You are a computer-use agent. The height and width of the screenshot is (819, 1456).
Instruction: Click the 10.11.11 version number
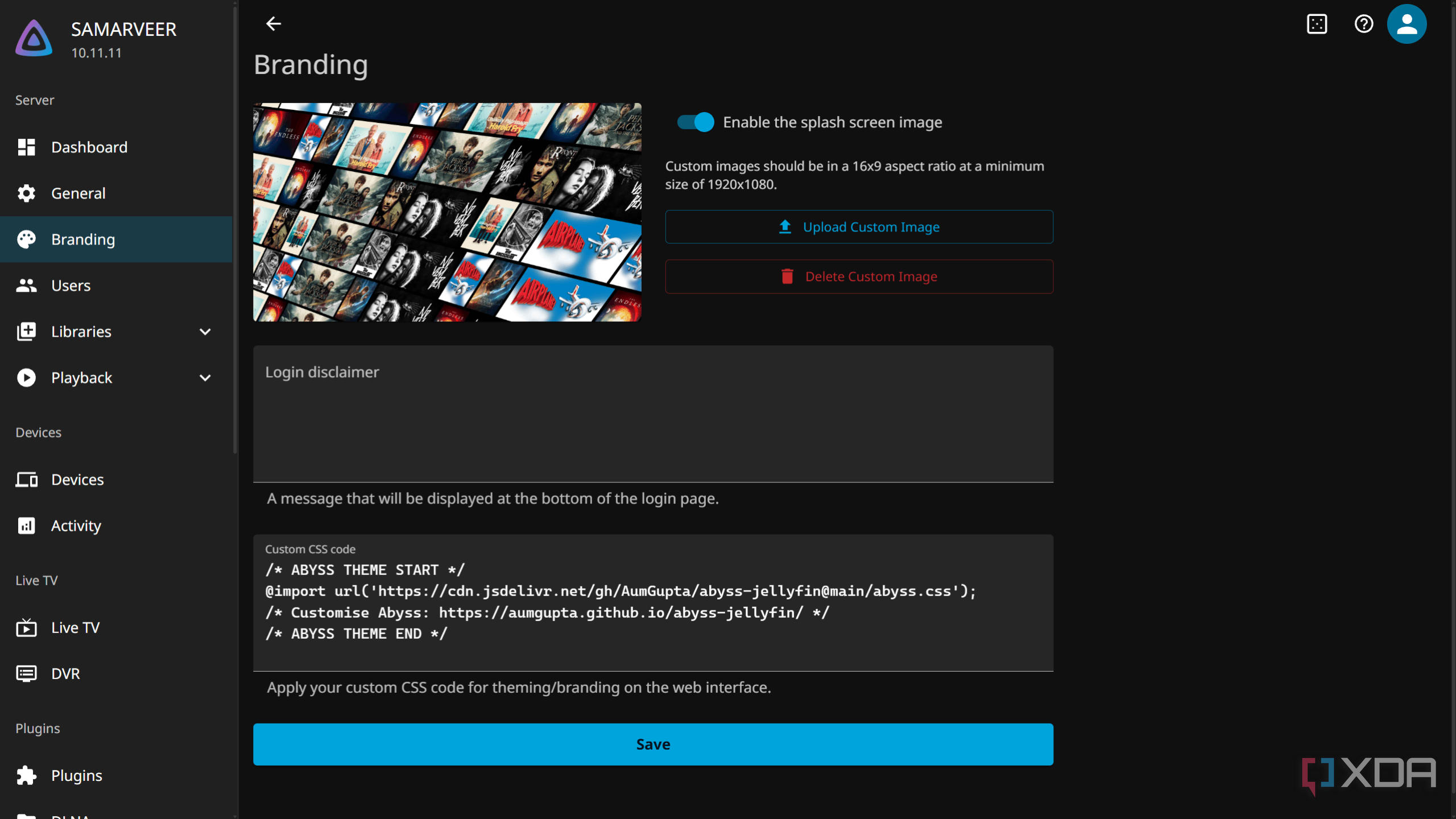(x=96, y=53)
